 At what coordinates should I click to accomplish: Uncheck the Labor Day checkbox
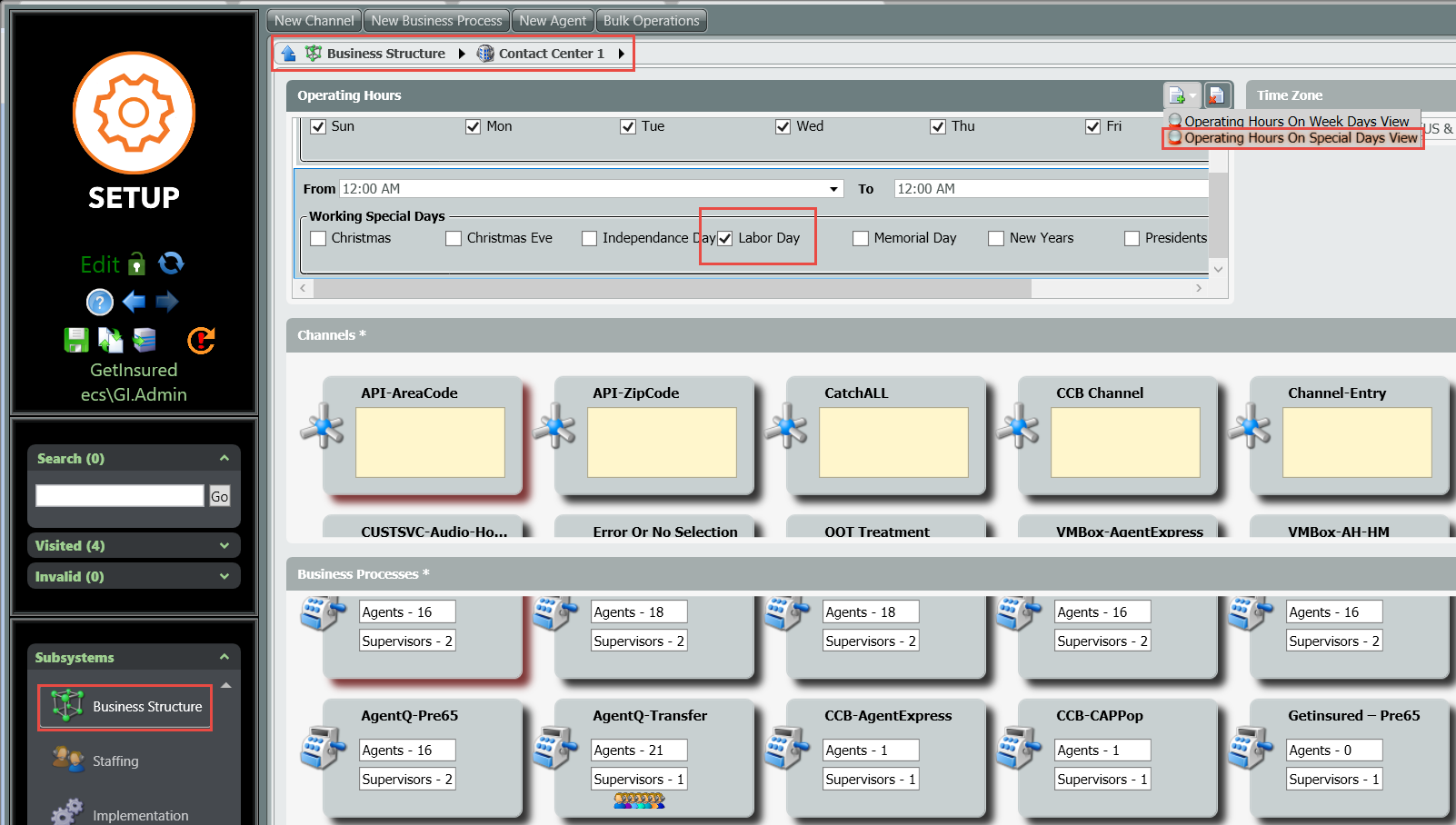(x=725, y=239)
